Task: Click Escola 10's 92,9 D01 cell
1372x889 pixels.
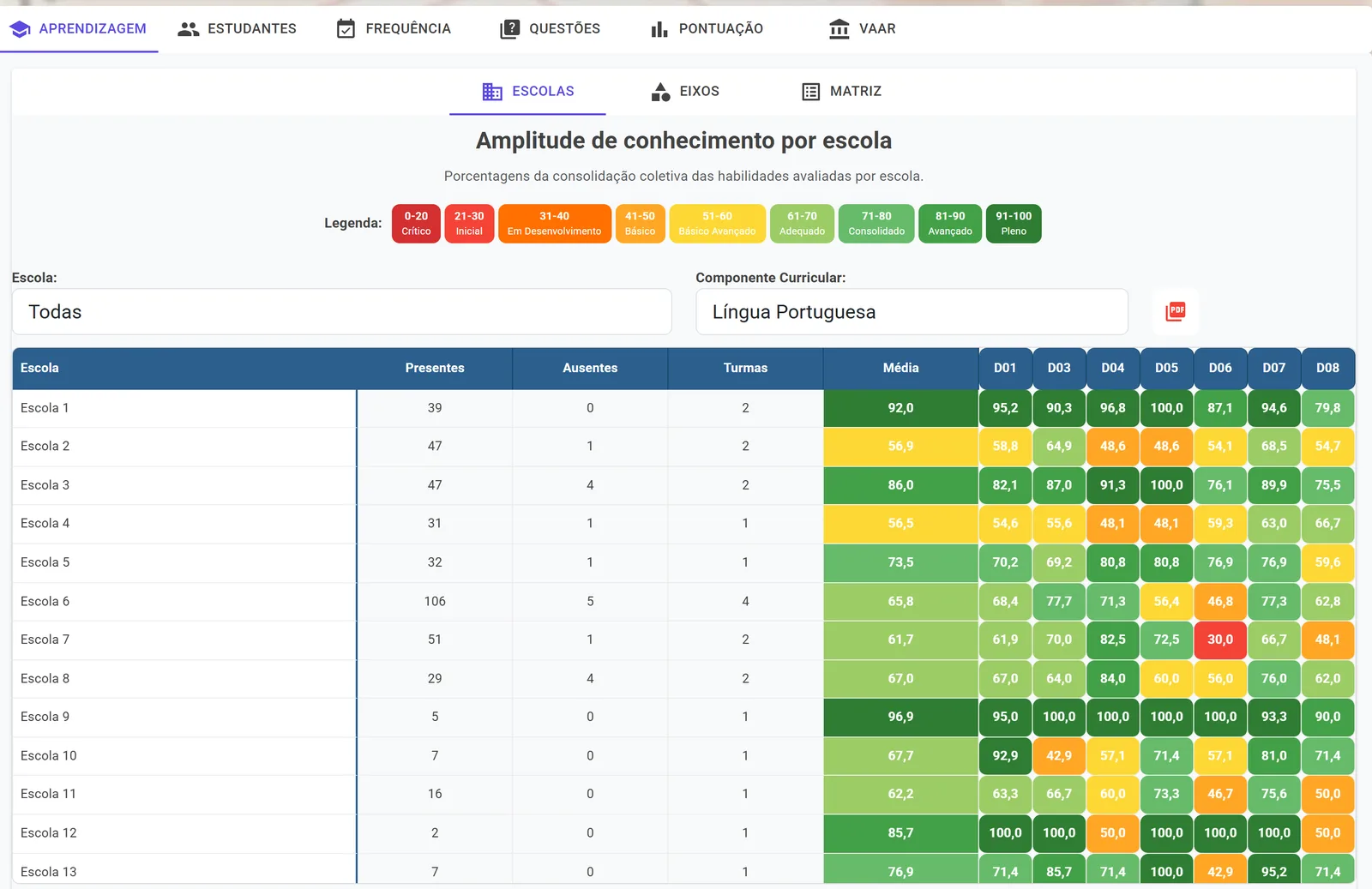Action: (x=1005, y=756)
